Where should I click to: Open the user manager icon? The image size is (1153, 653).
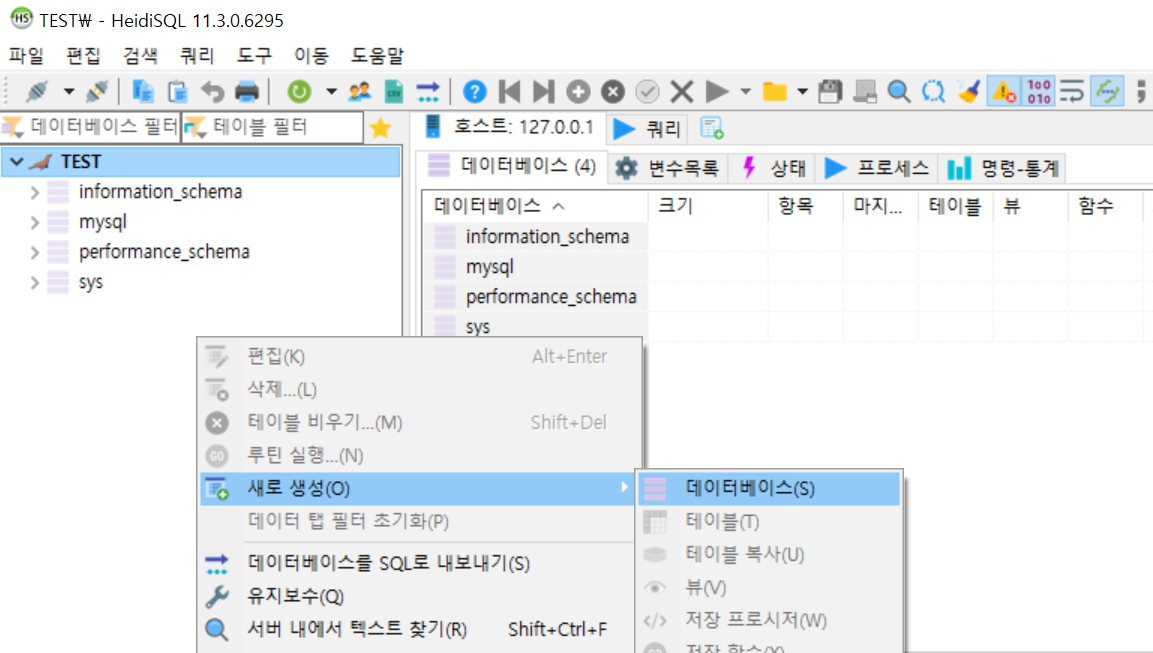(360, 92)
